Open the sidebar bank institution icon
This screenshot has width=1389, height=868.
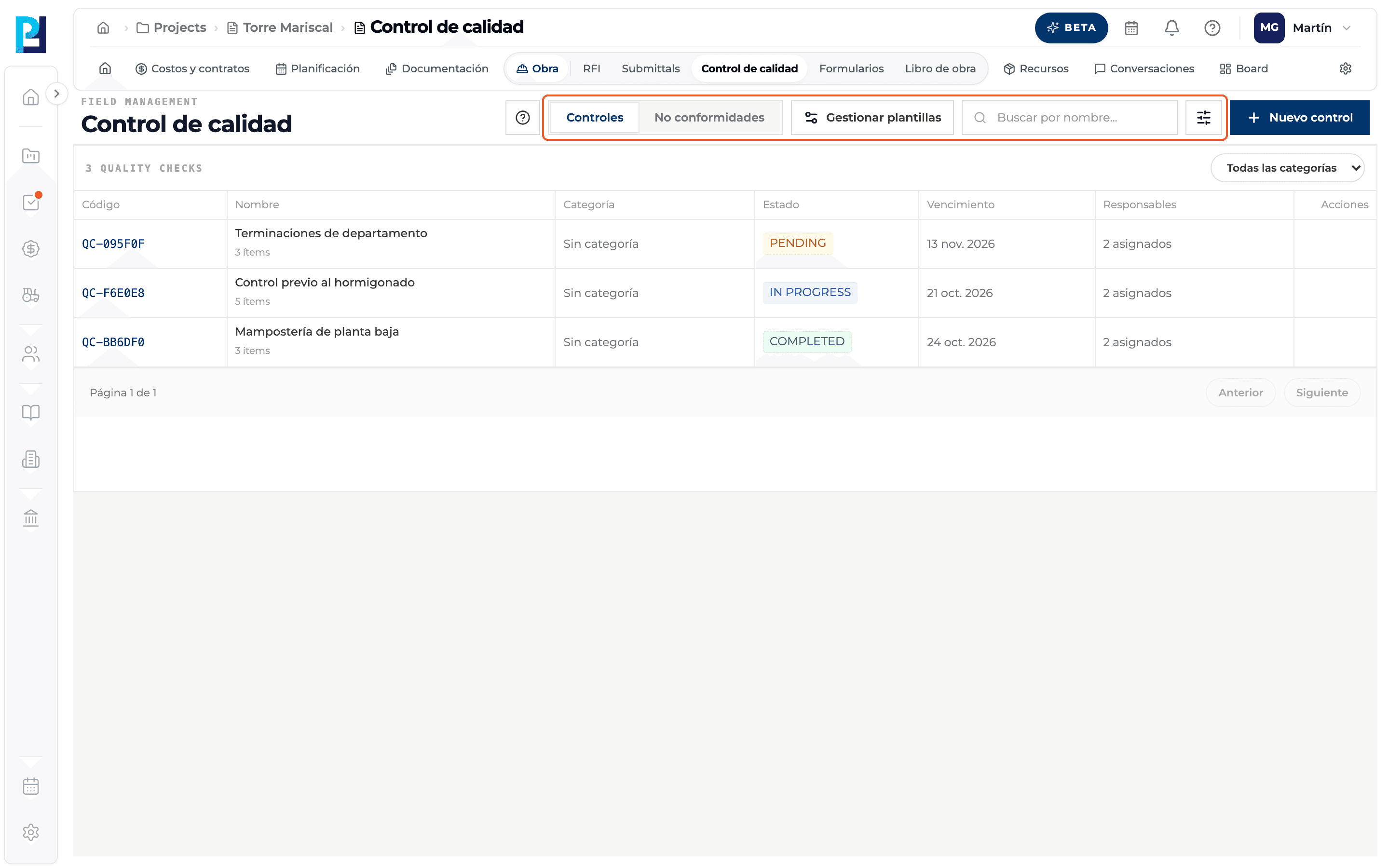coord(30,518)
